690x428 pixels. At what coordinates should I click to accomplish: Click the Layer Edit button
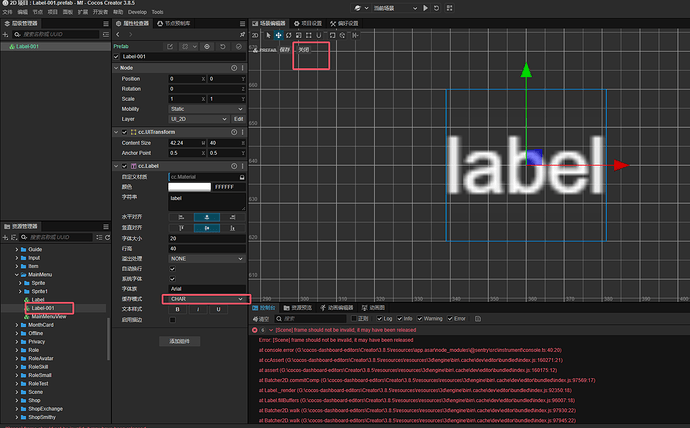239,119
